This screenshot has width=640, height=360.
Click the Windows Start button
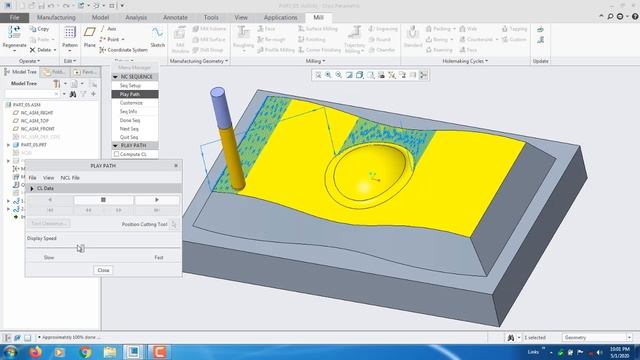point(10,352)
